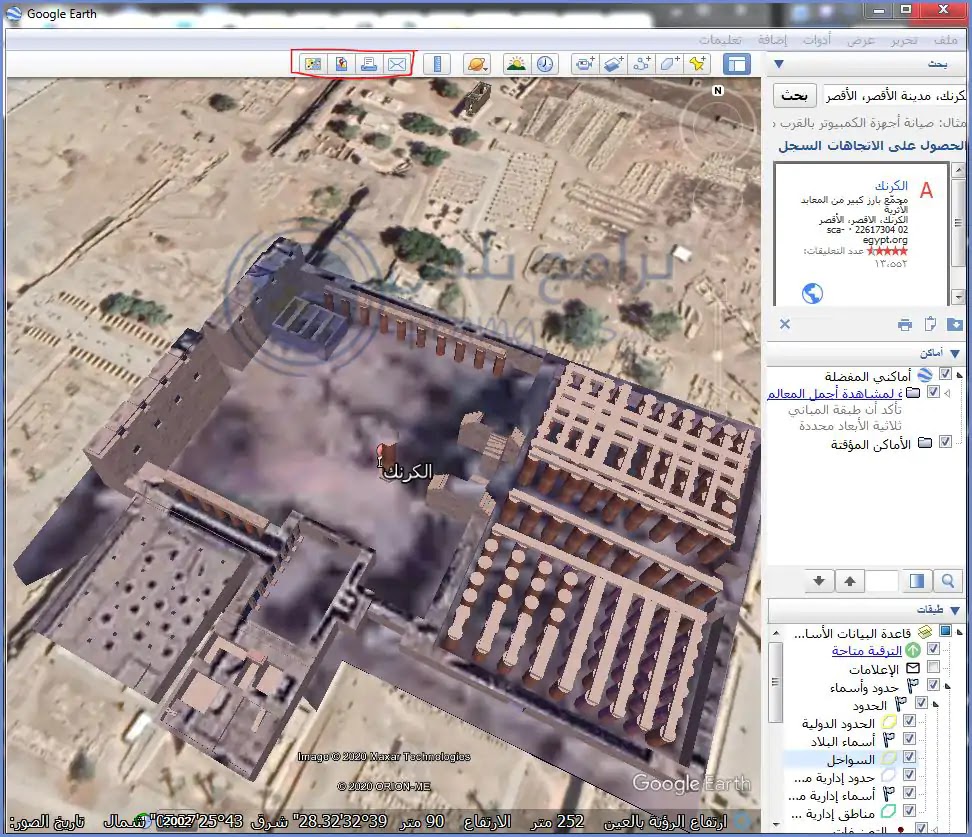Open the تعليمات menu
Viewport: 972px width, 837px height.
click(720, 40)
